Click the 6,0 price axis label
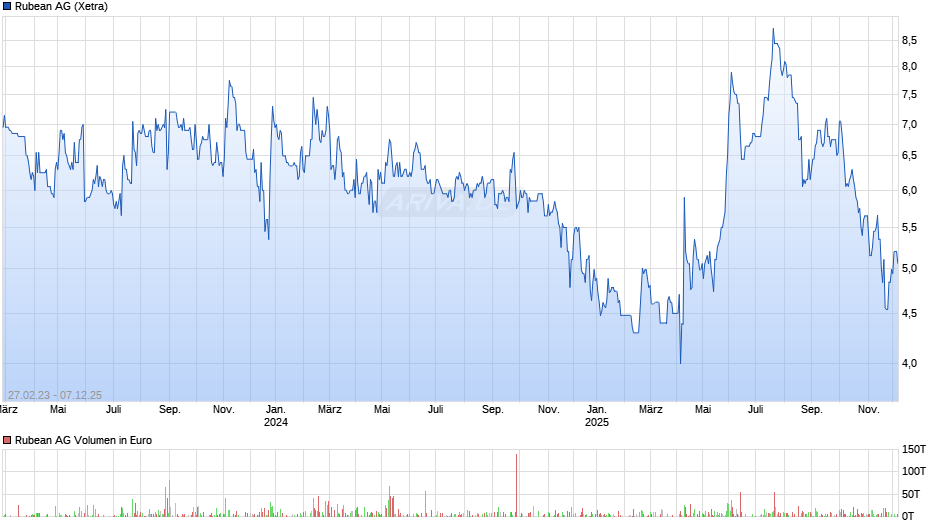The width and height of the screenshot is (940, 526). [x=909, y=191]
